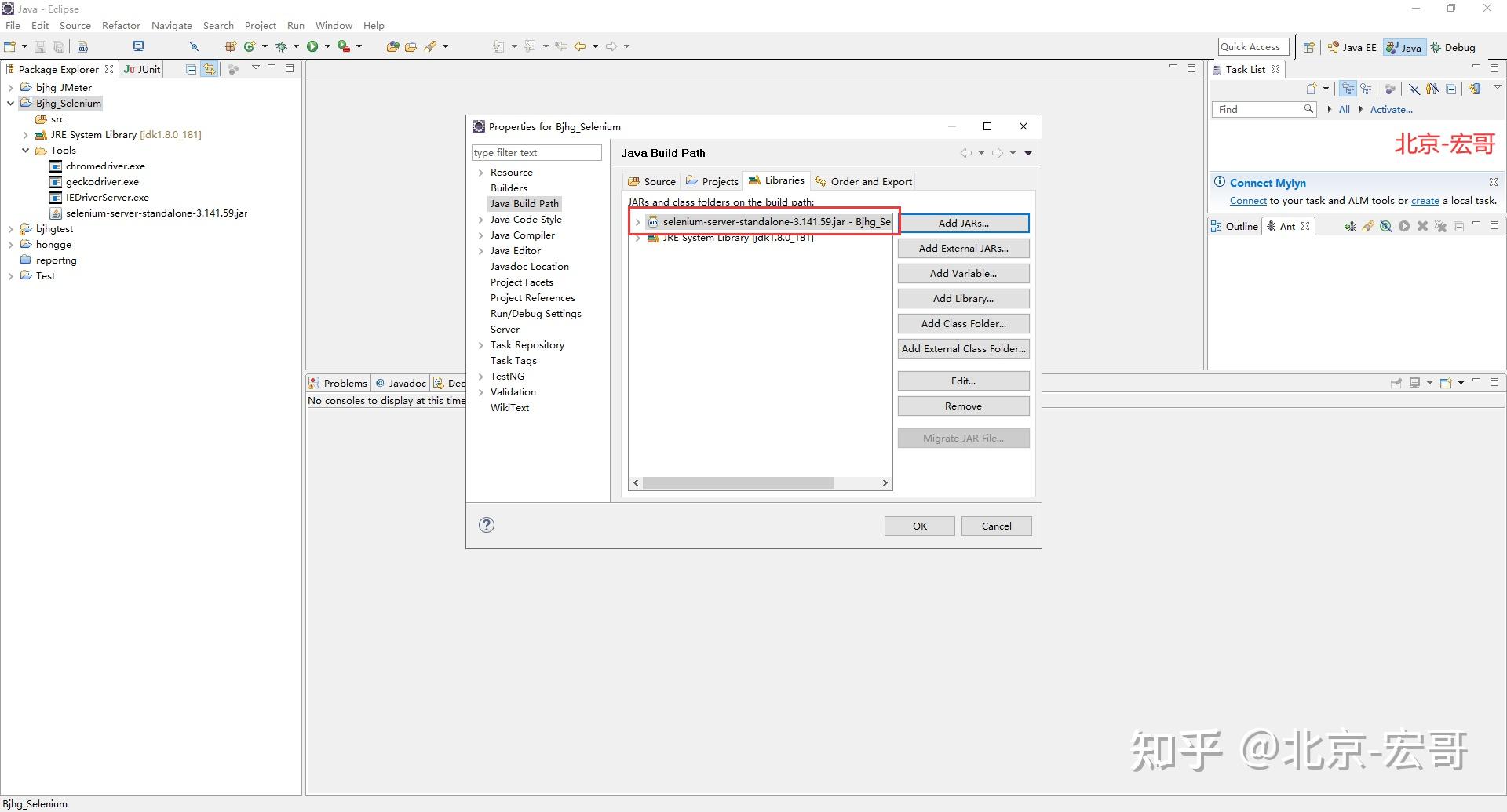The height and width of the screenshot is (812, 1507).
Task: Toggle Hide Completed Tasks in Task List
Action: pos(1414,89)
